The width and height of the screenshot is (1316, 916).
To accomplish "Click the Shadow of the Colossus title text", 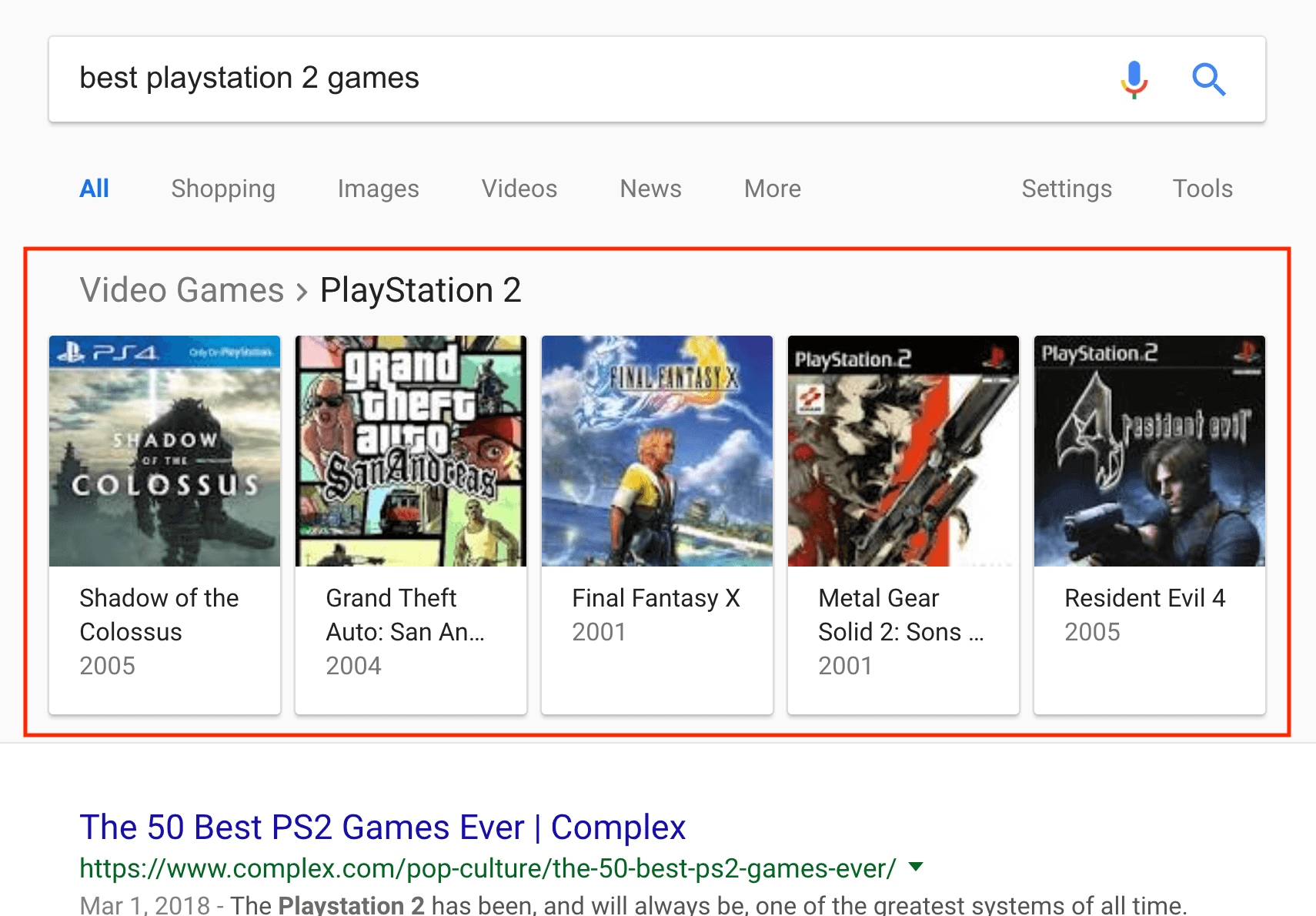I will point(159,614).
